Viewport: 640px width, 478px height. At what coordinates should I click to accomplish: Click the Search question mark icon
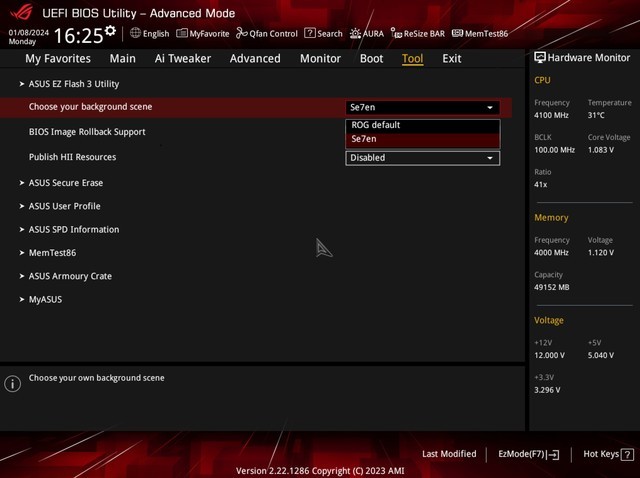tap(310, 33)
